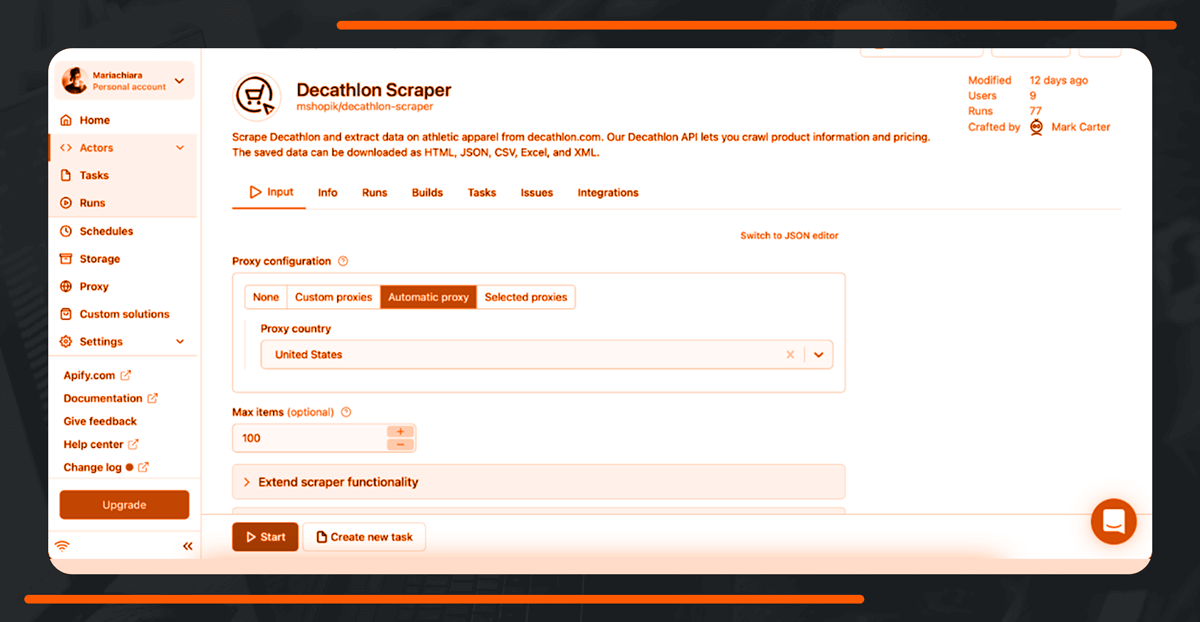Switch to the Builds tab
This screenshot has width=1200, height=622.
[427, 193]
